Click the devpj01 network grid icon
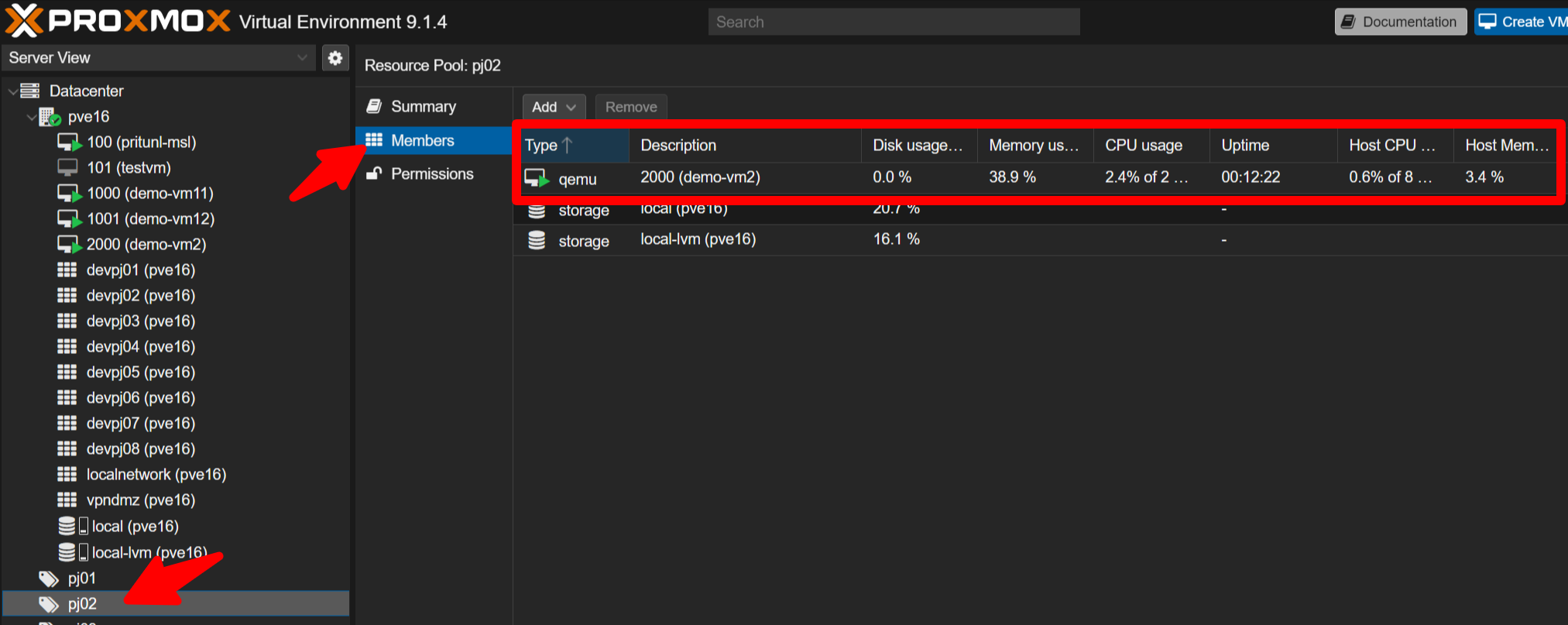The height and width of the screenshot is (625, 1568). tap(67, 270)
